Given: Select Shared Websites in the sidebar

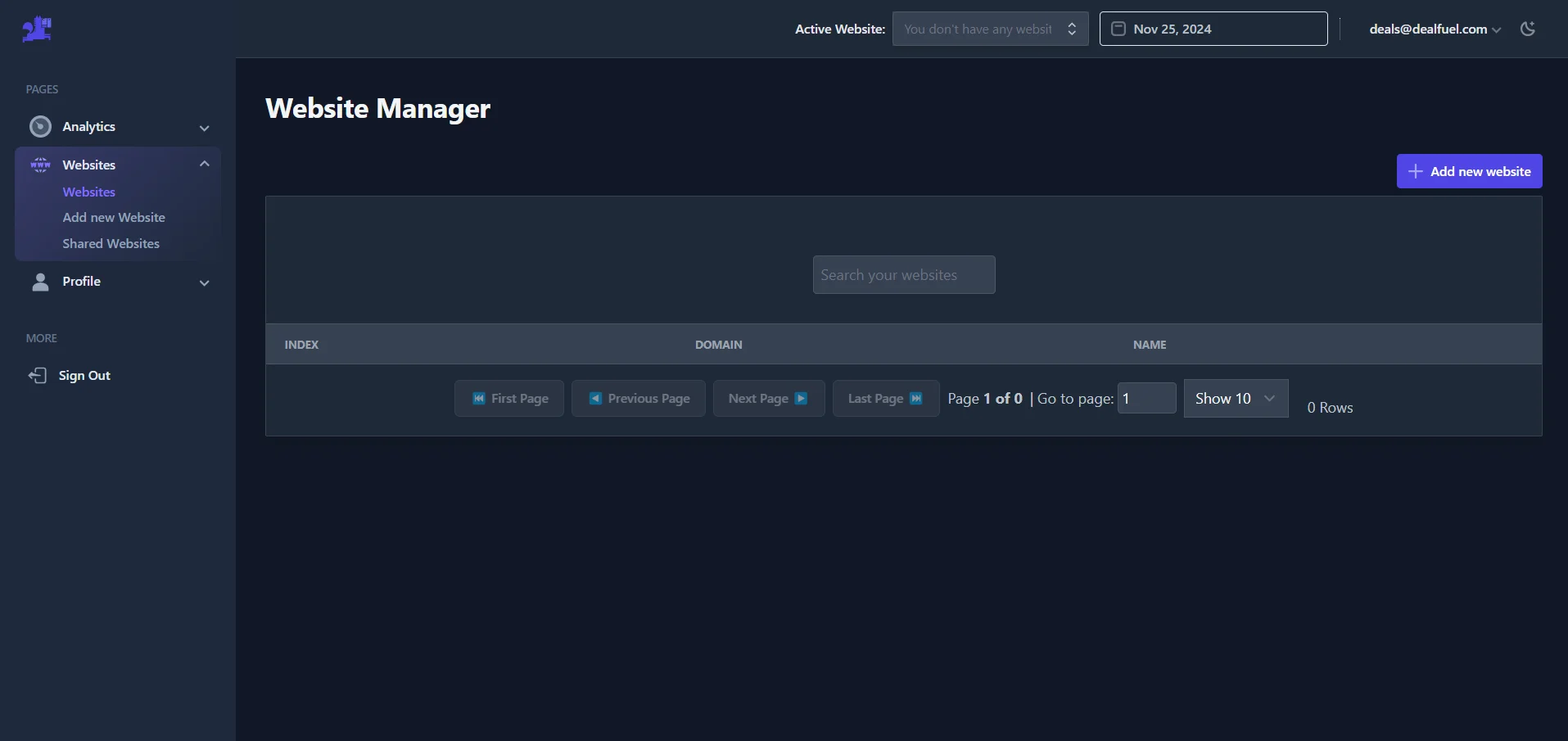Looking at the screenshot, I should click(x=111, y=243).
